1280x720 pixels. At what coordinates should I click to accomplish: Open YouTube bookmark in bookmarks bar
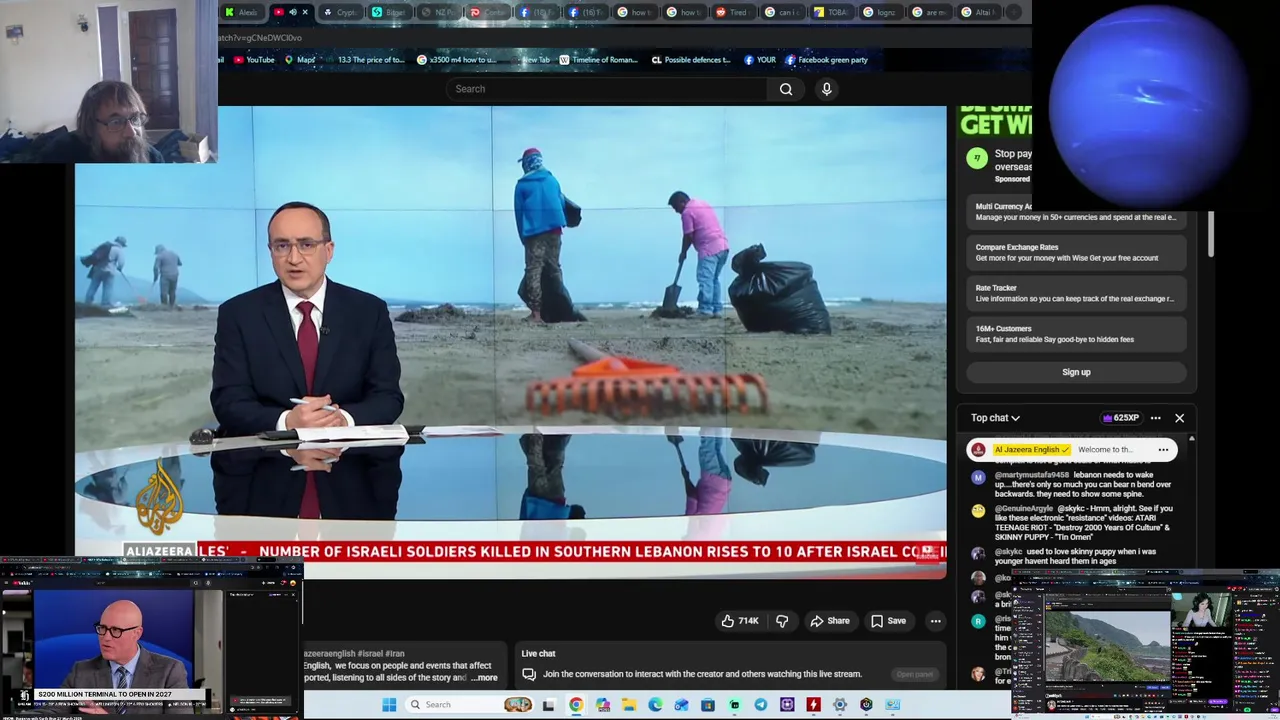tap(254, 60)
